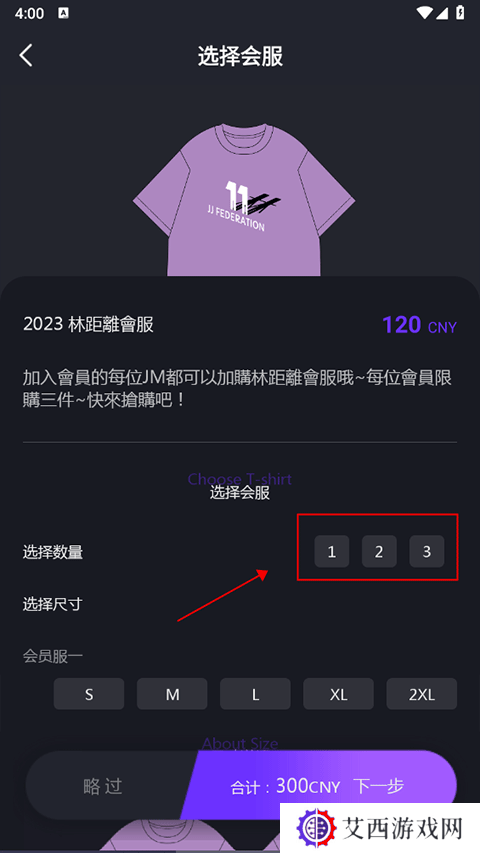
Task: Choose size 2XL
Action: (422, 694)
